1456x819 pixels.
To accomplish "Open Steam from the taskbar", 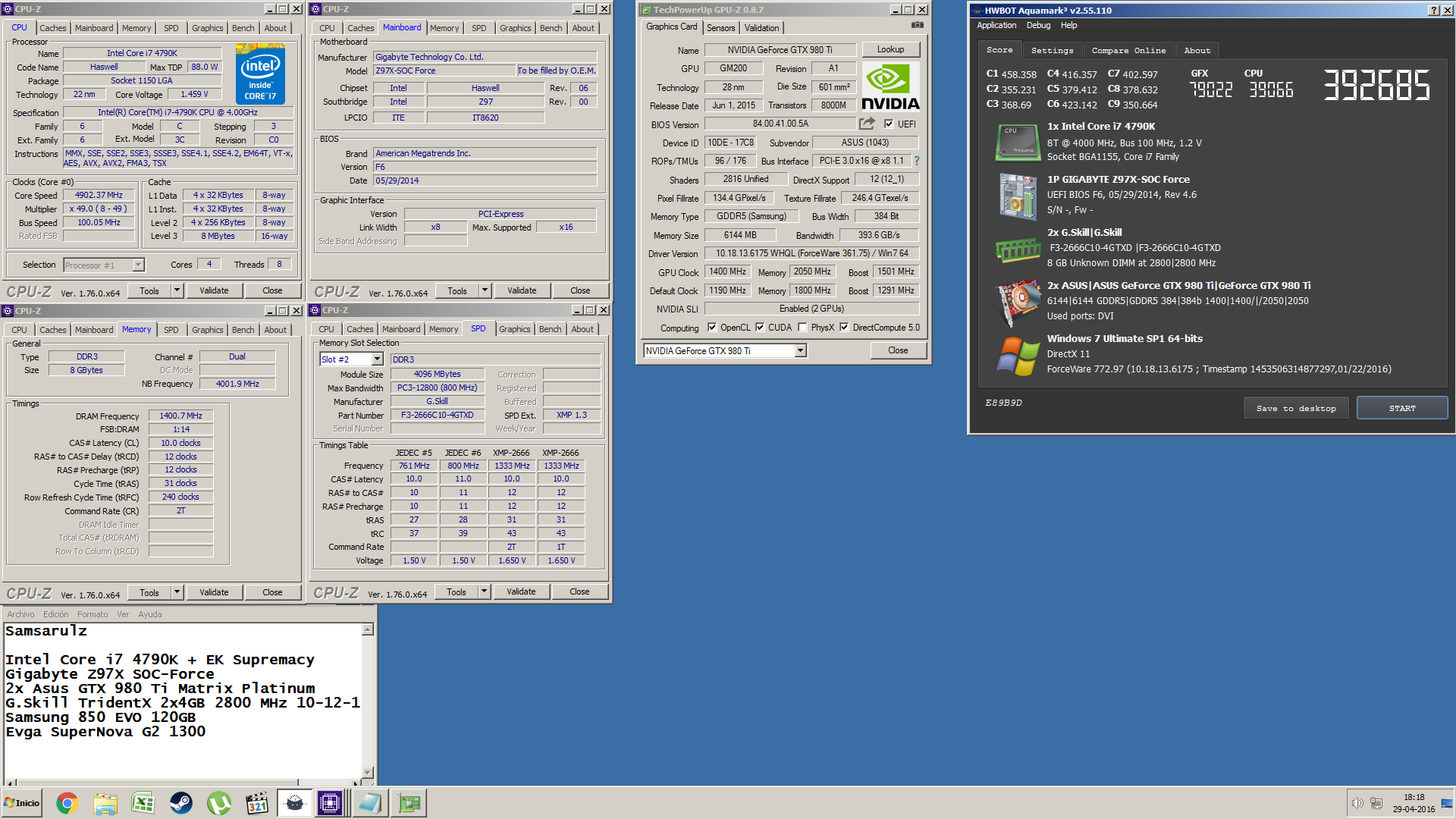I will (180, 803).
